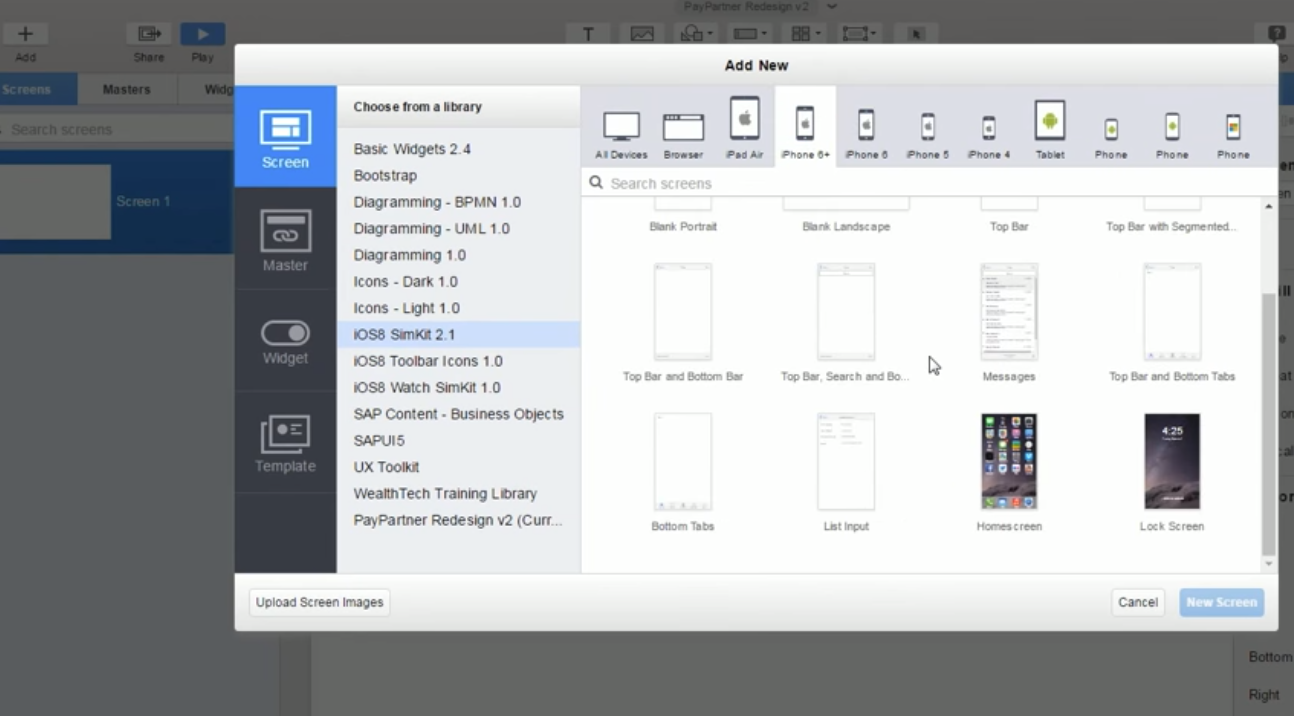Show templates for All Devices
The height and width of the screenshot is (716, 1294).
(621, 128)
